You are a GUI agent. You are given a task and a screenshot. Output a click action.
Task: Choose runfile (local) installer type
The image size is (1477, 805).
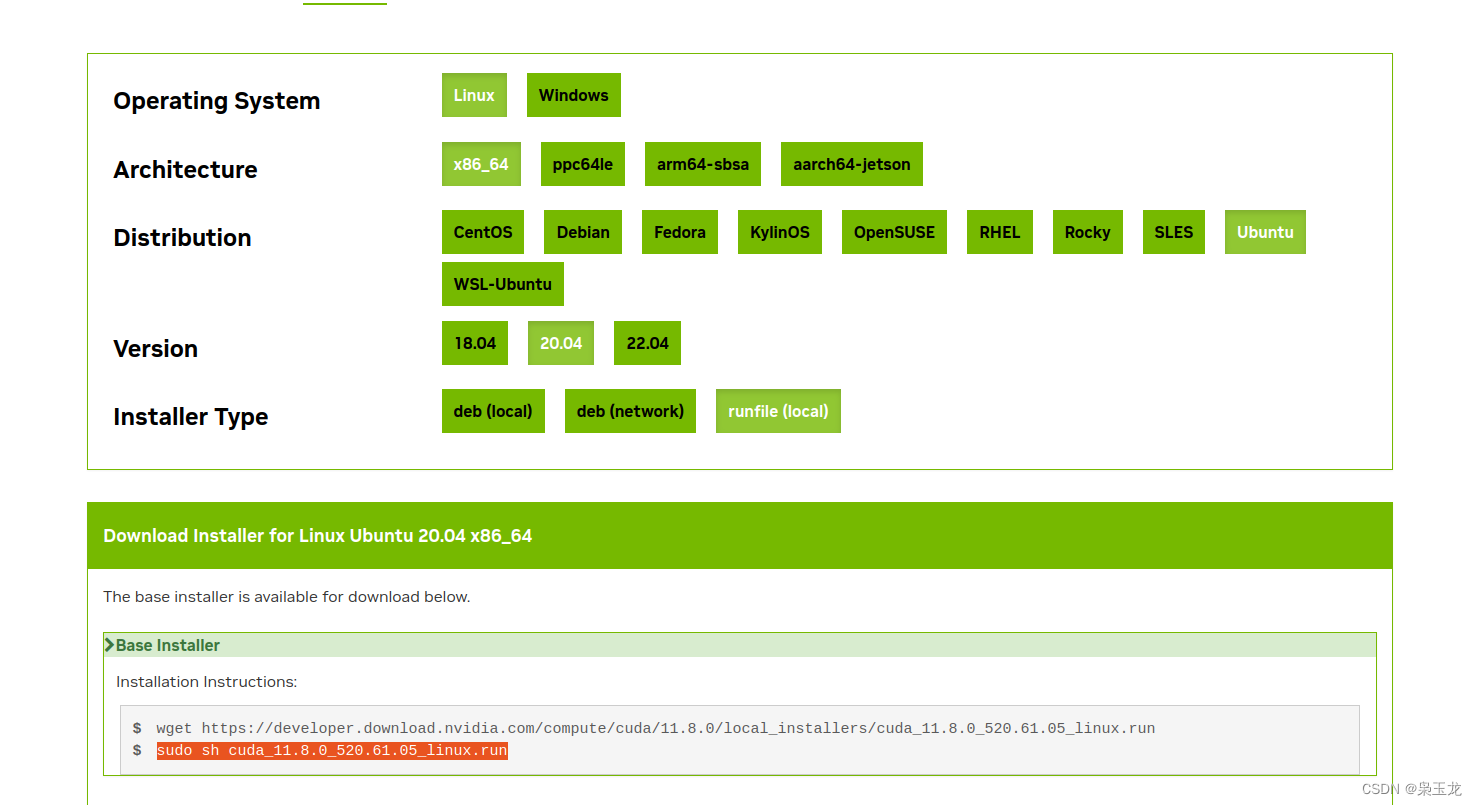(778, 411)
